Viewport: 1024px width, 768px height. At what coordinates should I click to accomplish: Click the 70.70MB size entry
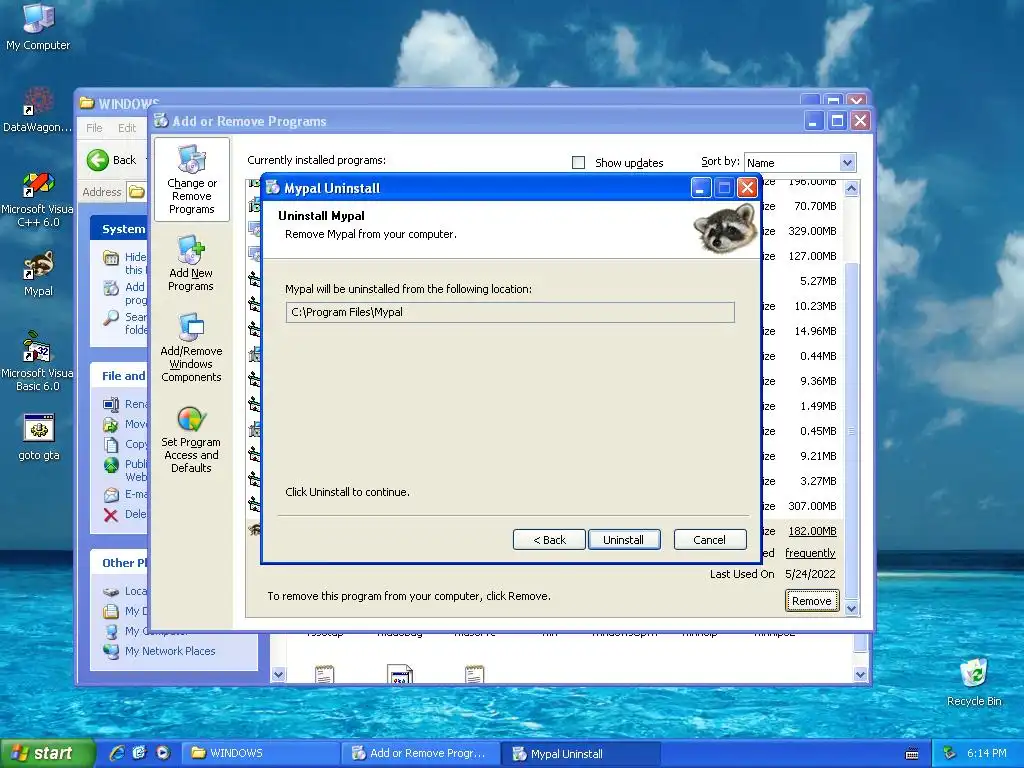[815, 206]
